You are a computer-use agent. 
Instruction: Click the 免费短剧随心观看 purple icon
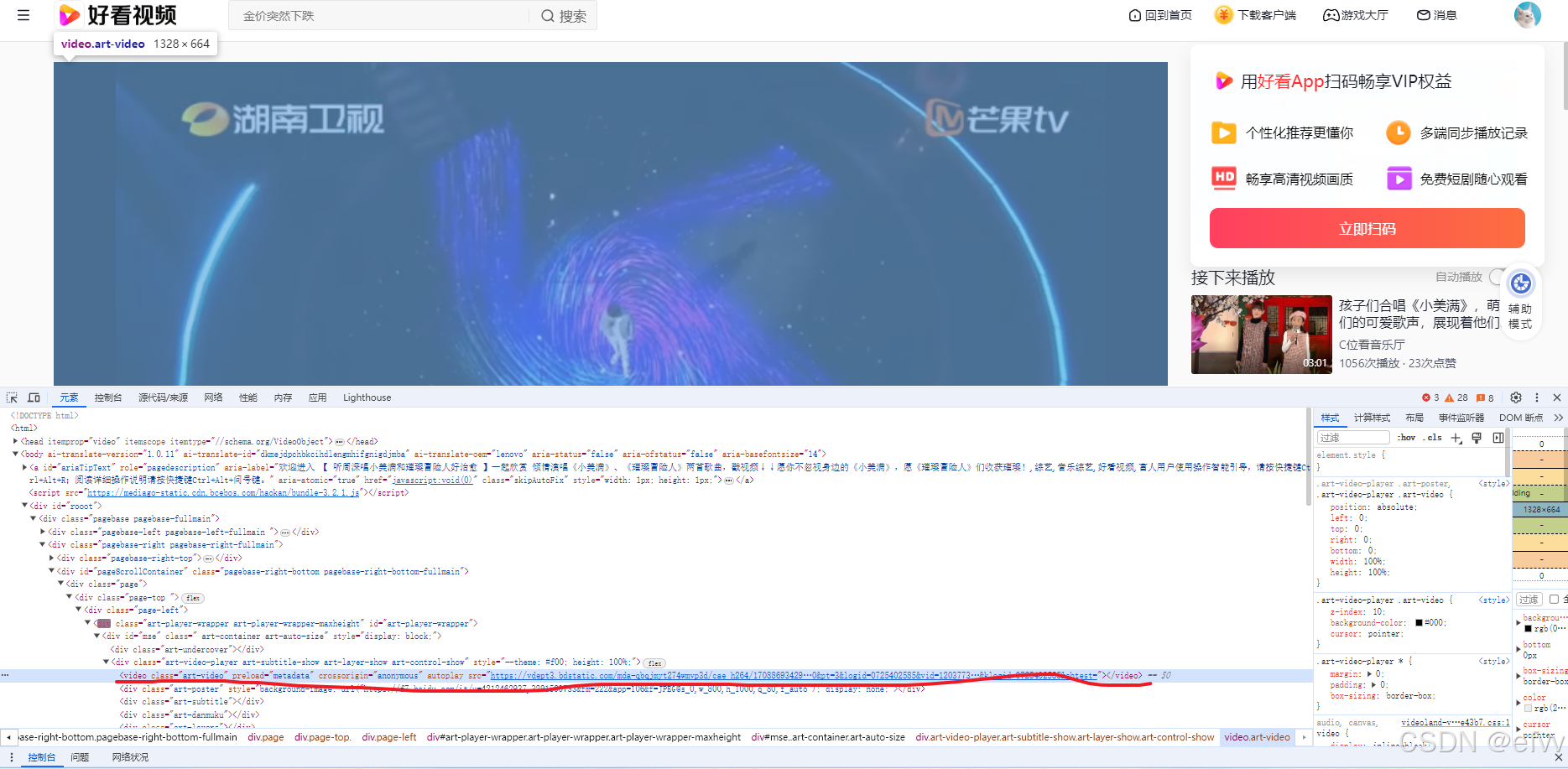coord(1399,179)
